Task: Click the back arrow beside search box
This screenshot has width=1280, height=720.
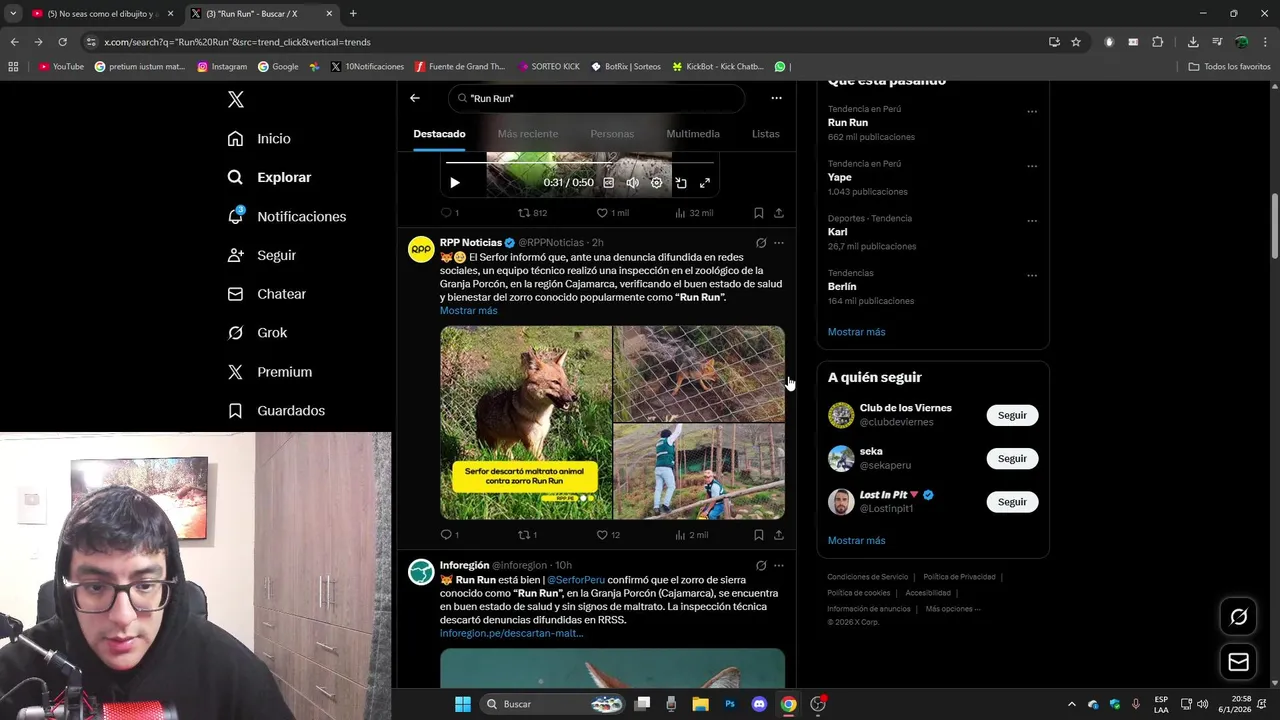Action: pyautogui.click(x=415, y=98)
